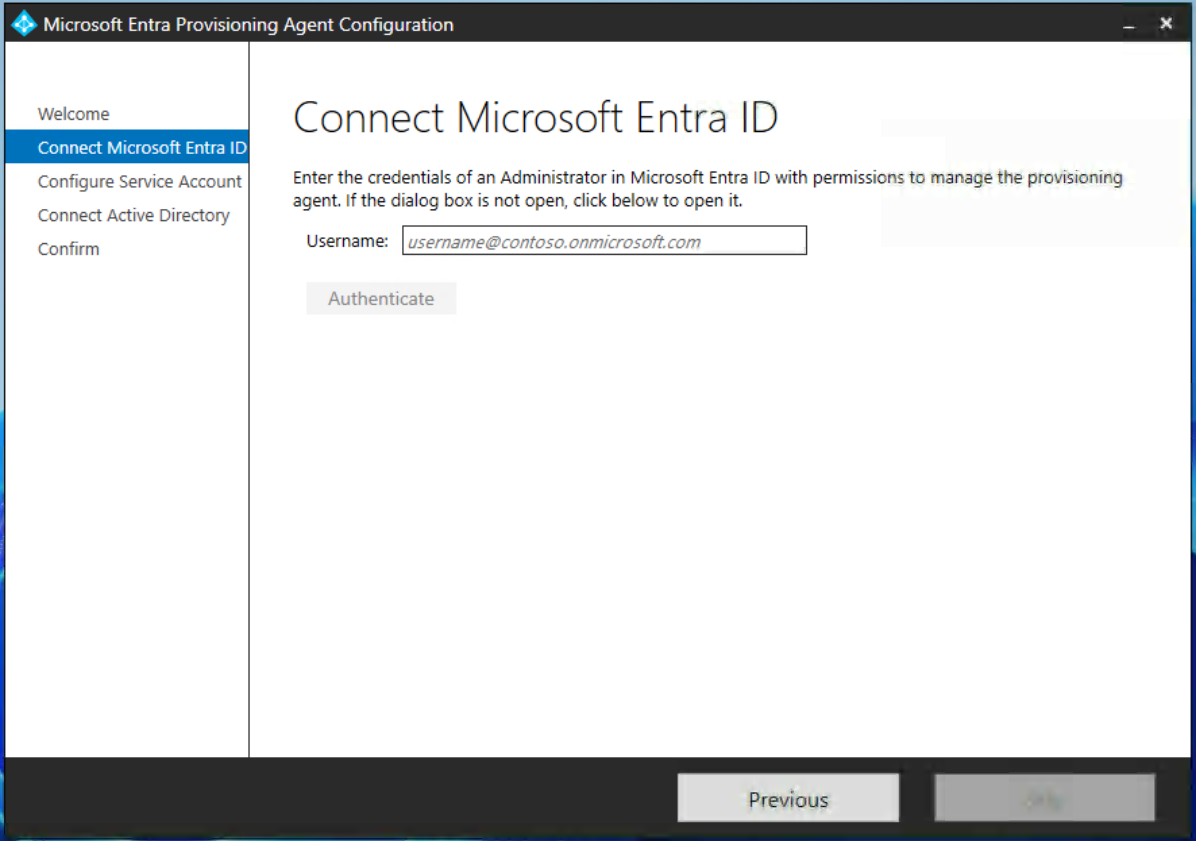Click the greyed-out Next button
The height and width of the screenshot is (841, 1196).
click(1044, 799)
